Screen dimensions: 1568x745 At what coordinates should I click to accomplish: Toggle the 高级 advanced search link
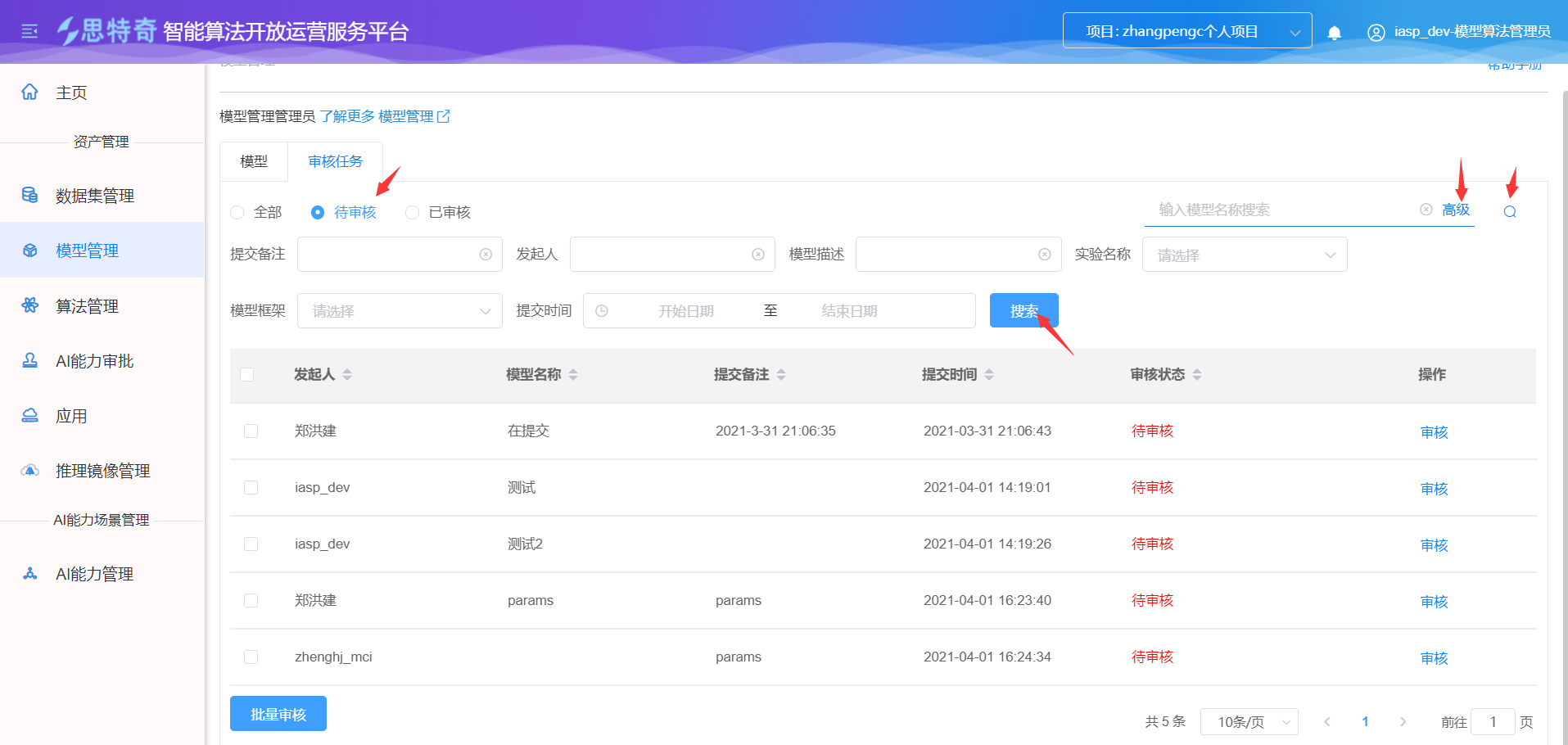coord(1456,210)
